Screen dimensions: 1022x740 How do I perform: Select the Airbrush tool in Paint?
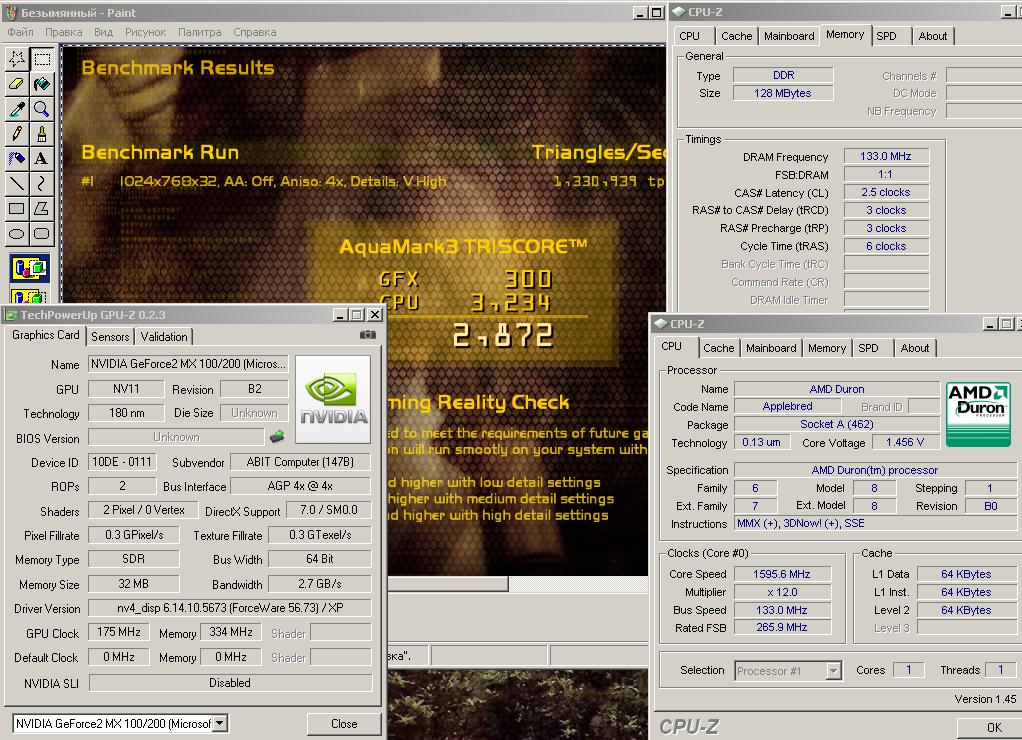17,158
